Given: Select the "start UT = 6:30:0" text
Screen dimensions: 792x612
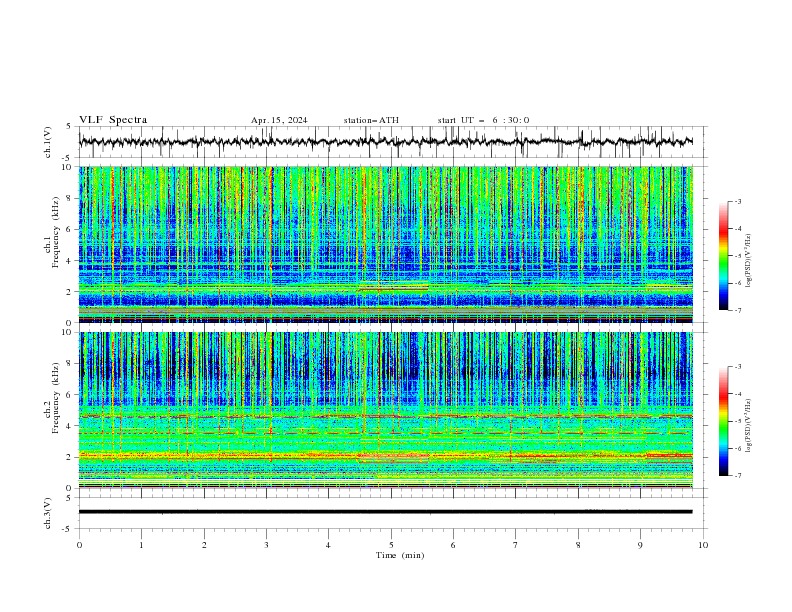Looking at the screenshot, I should pos(483,120).
